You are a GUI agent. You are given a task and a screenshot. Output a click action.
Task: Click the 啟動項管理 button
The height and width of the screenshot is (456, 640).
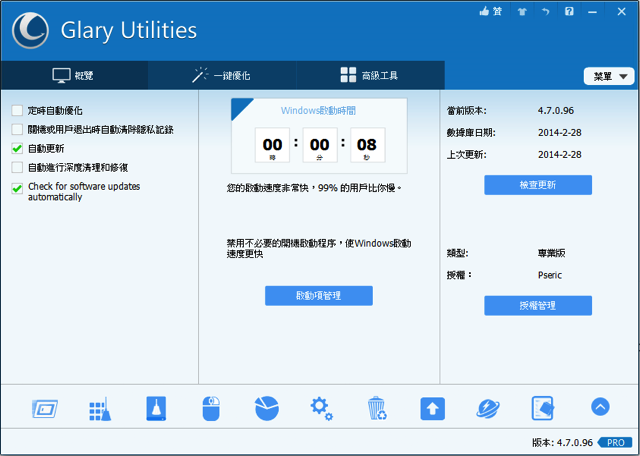coord(319,296)
